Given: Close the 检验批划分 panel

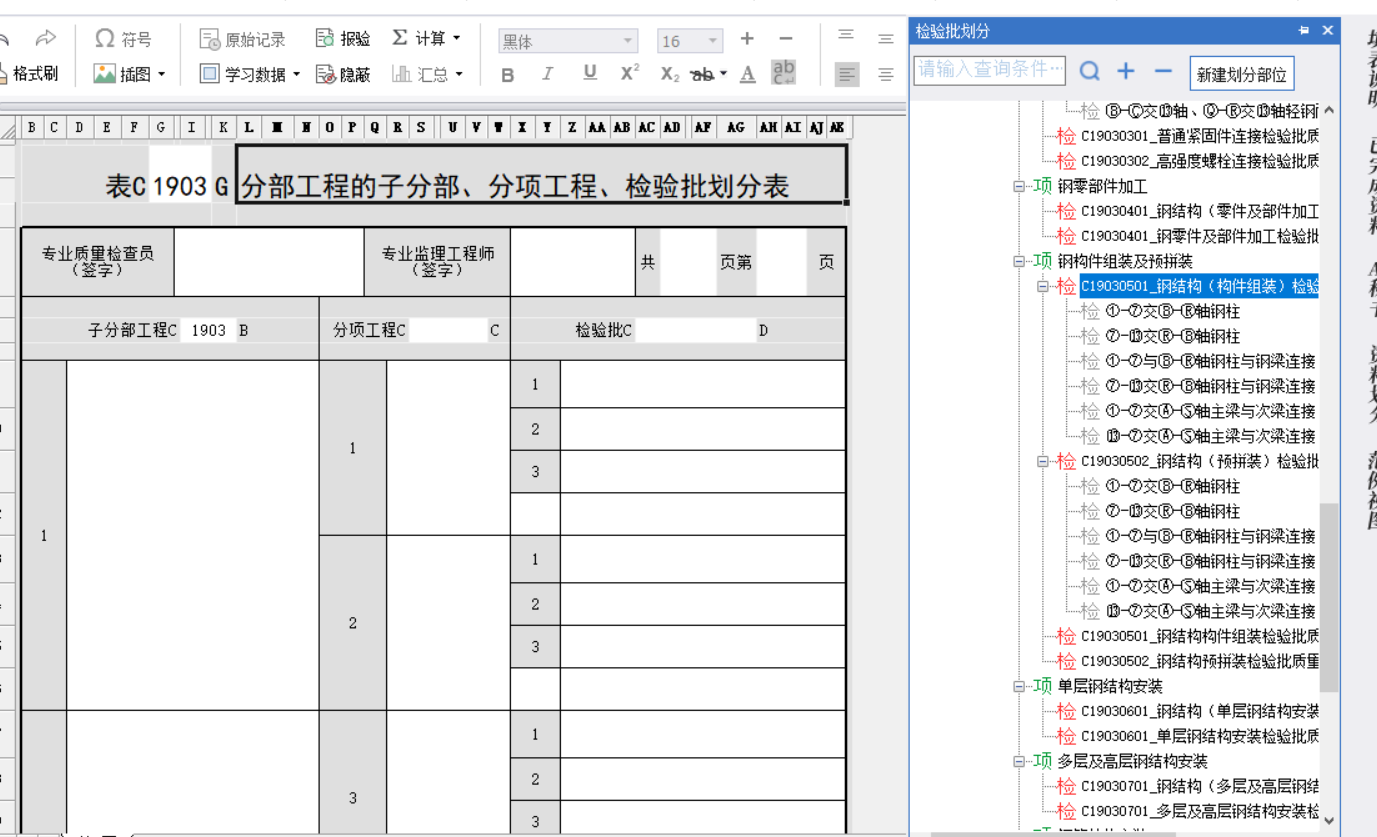Looking at the screenshot, I should (1328, 31).
